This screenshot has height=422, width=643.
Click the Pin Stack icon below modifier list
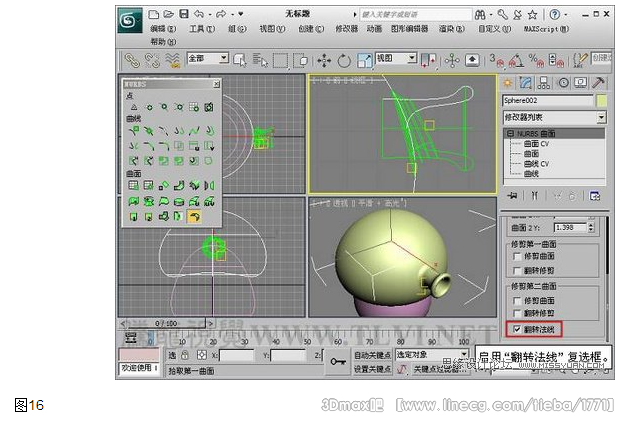pos(512,196)
